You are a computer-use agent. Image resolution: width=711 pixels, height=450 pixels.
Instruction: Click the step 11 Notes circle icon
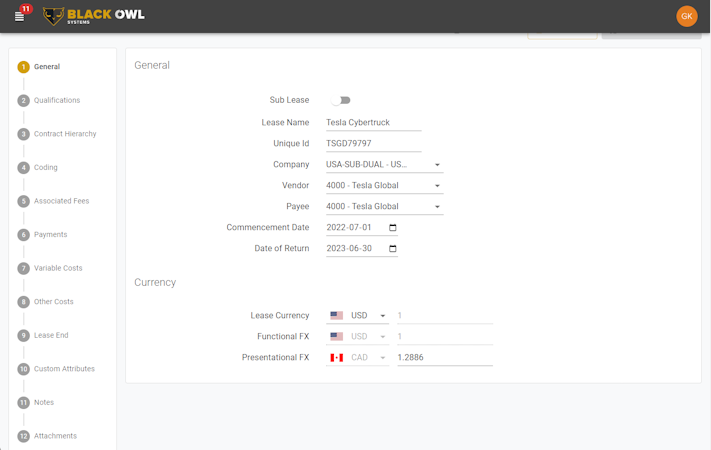pos(24,402)
